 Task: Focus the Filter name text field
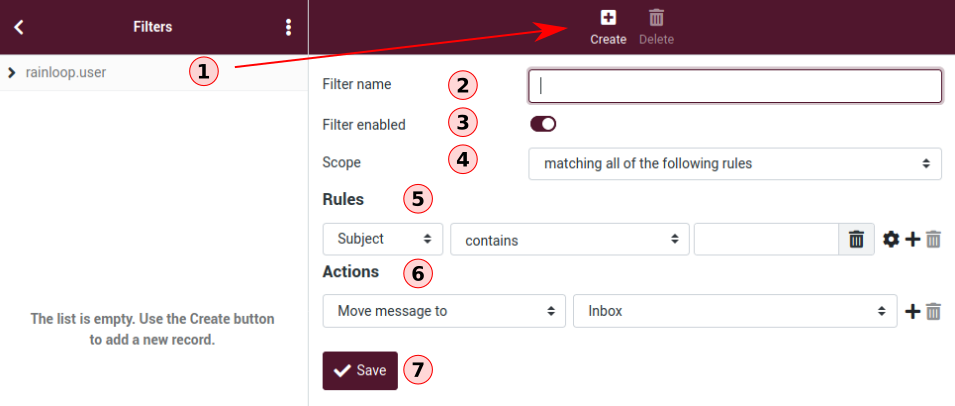pyautogui.click(x=735, y=86)
